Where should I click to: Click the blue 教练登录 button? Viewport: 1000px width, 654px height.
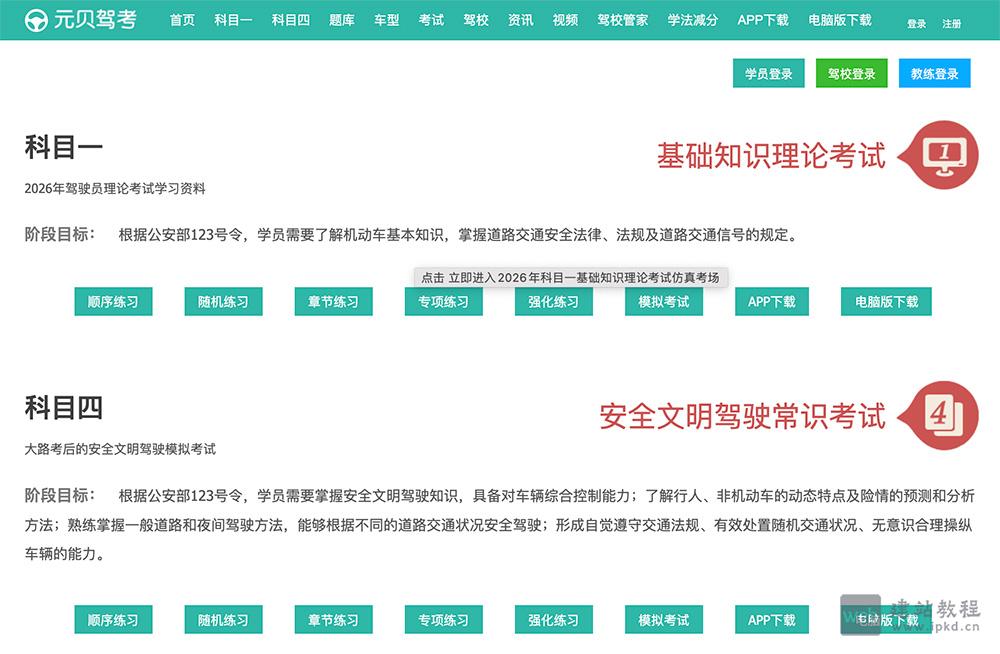point(933,73)
